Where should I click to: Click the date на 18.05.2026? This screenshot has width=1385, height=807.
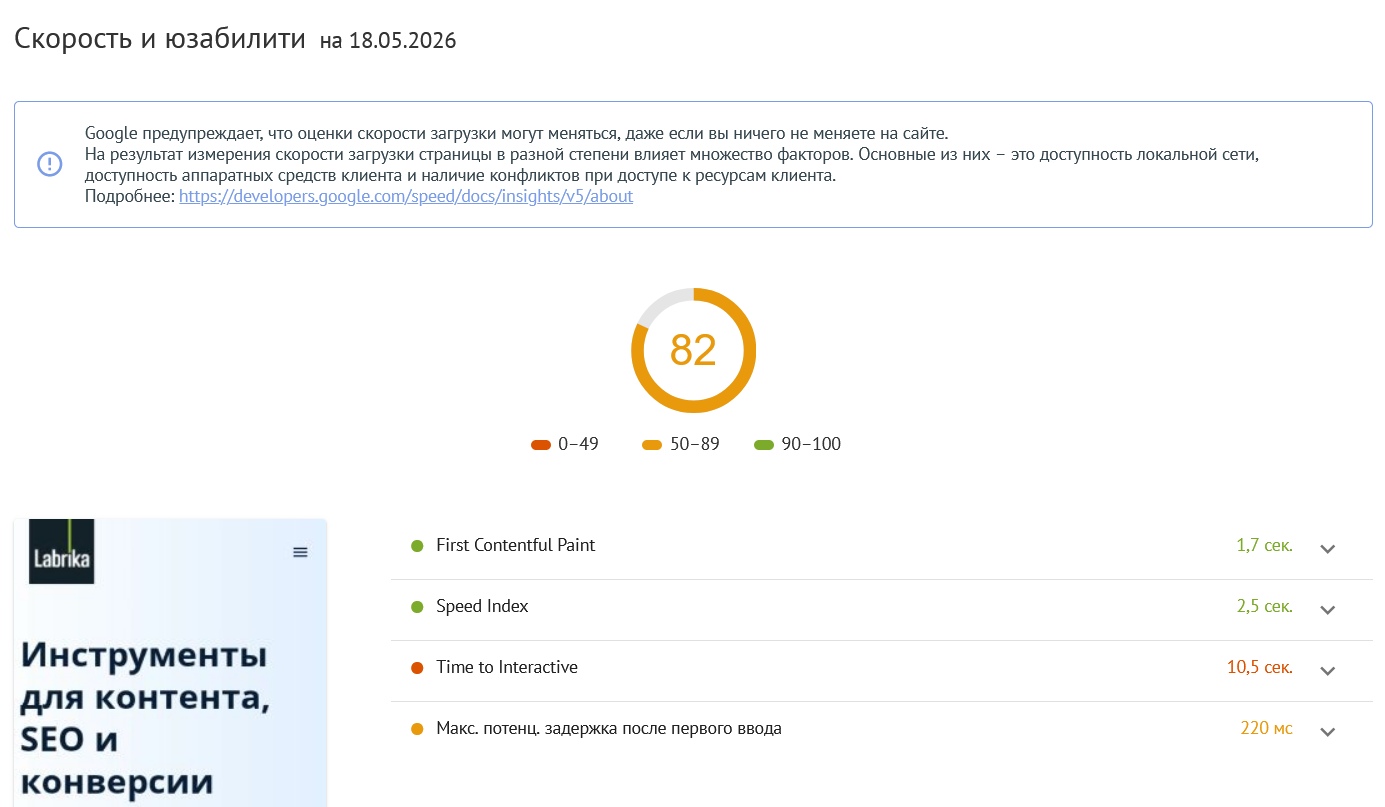point(388,41)
